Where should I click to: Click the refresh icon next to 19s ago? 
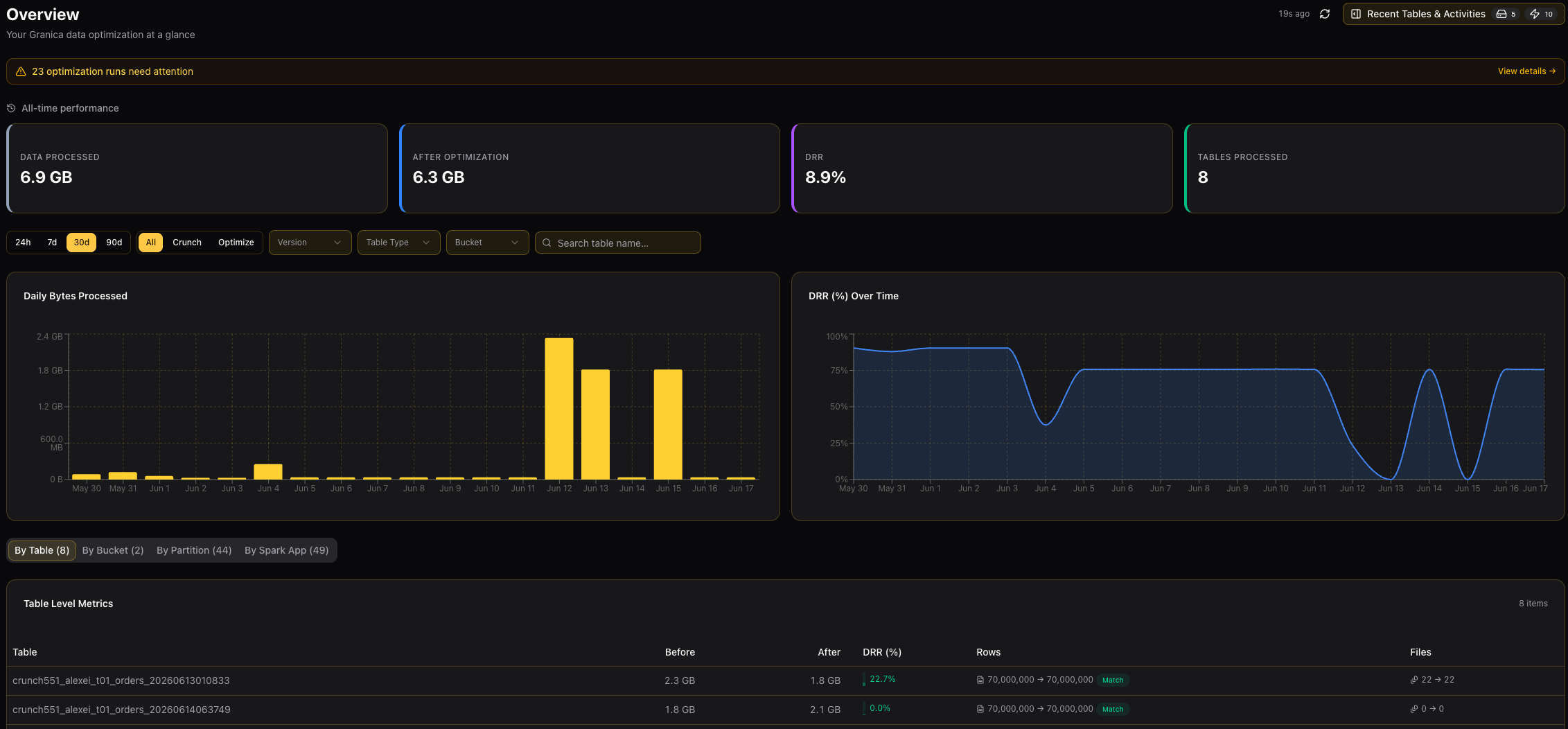1324,14
